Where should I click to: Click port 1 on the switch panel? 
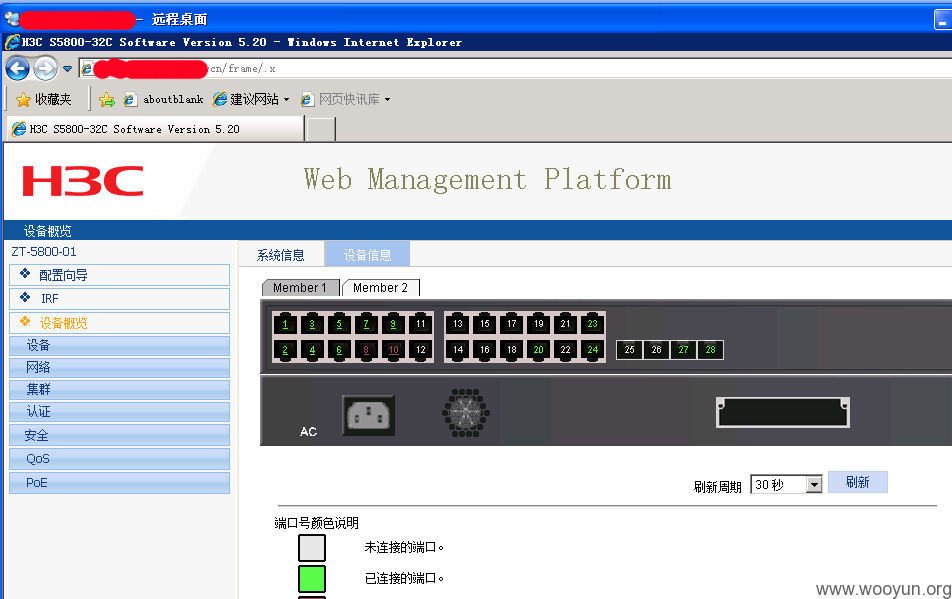285,324
